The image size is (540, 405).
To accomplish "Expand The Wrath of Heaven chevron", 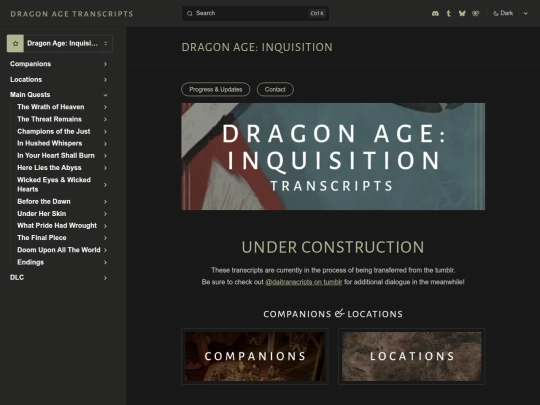I will point(105,107).
